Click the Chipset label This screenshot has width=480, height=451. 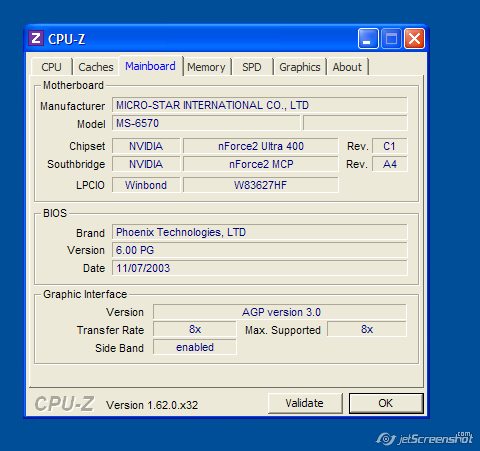point(87,146)
